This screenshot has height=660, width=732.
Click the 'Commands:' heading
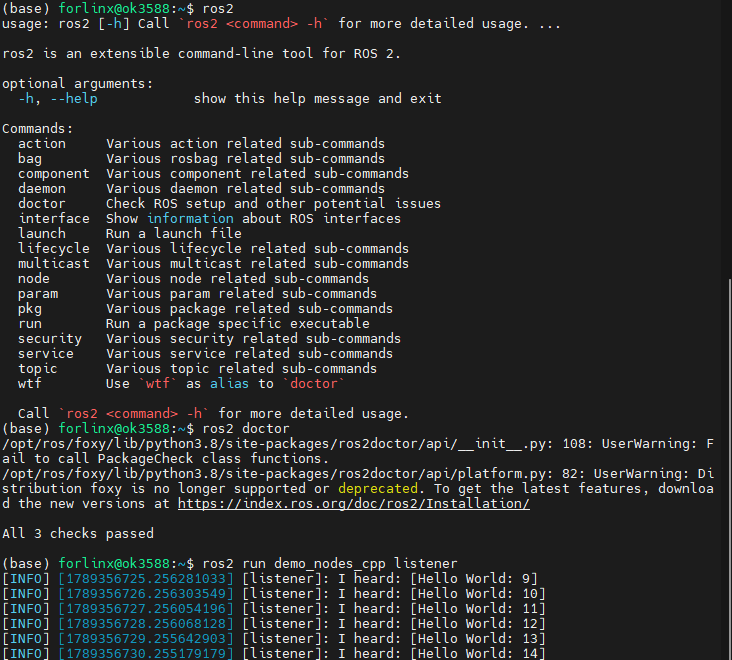click(x=38, y=129)
